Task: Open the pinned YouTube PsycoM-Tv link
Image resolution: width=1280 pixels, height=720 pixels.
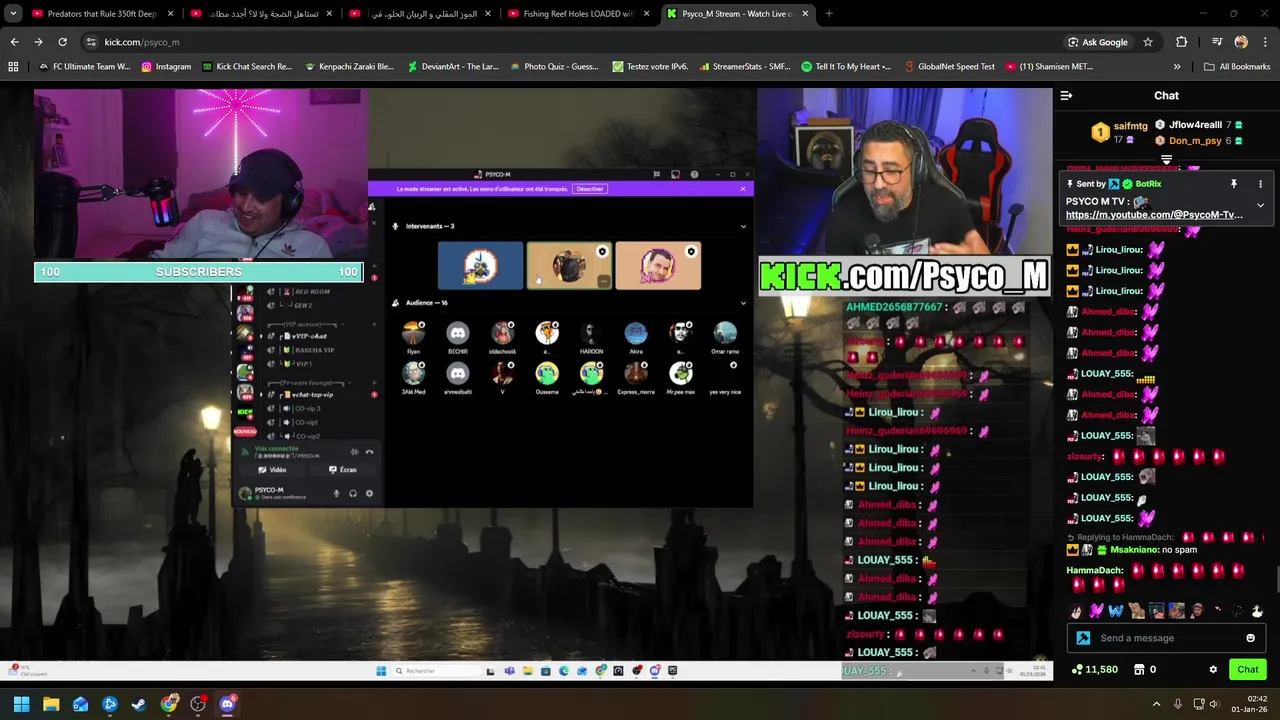Action: pyautogui.click(x=1154, y=215)
